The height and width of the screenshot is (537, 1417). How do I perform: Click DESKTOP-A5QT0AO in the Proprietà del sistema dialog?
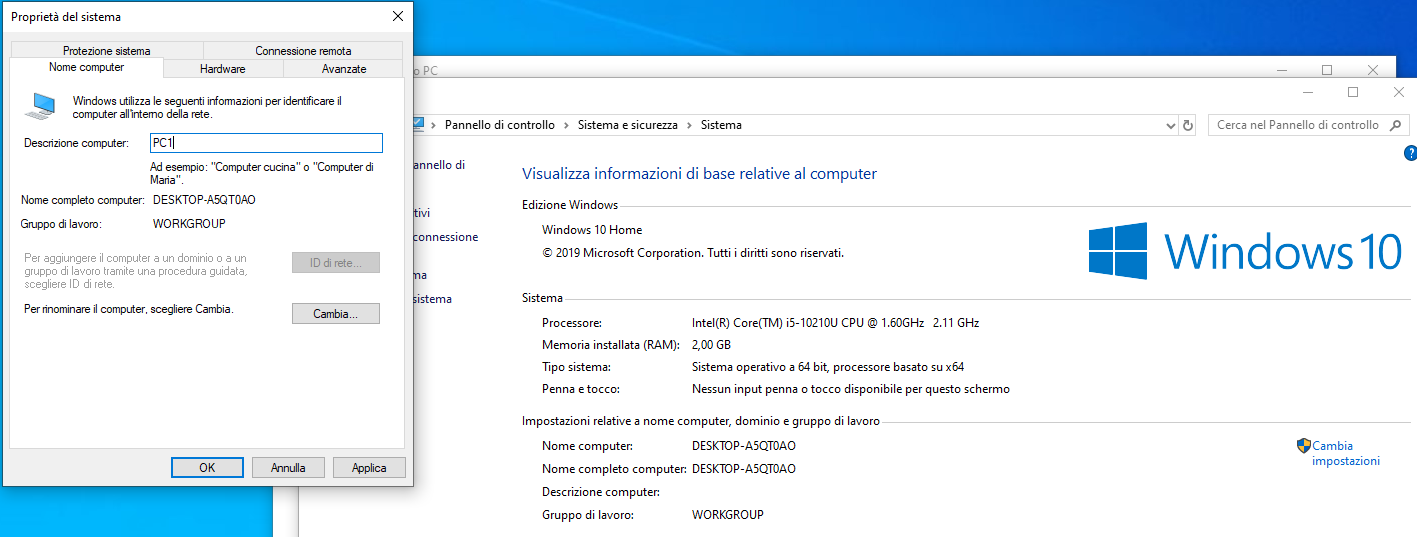pos(204,200)
